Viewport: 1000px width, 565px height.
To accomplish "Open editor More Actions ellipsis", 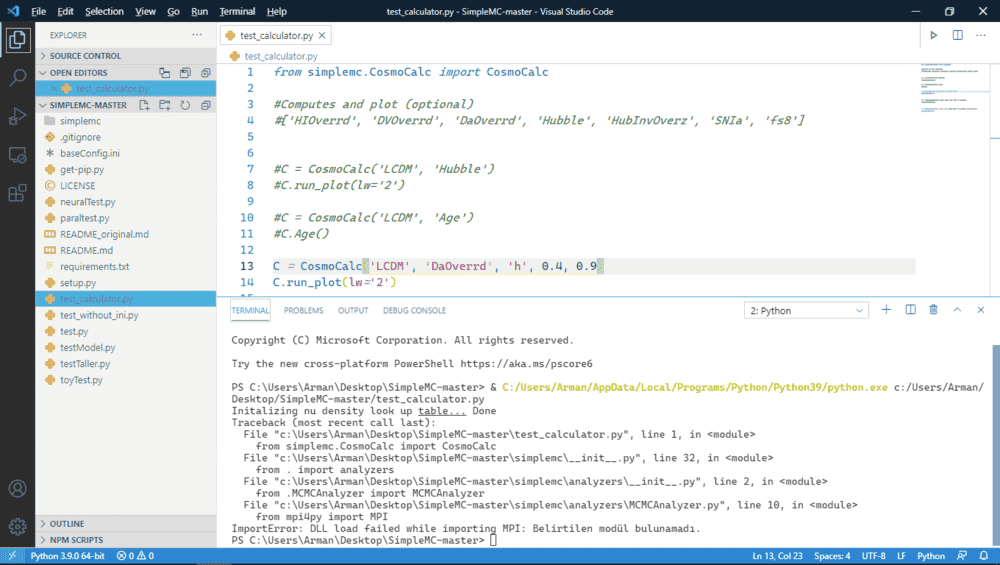I will click(x=981, y=35).
